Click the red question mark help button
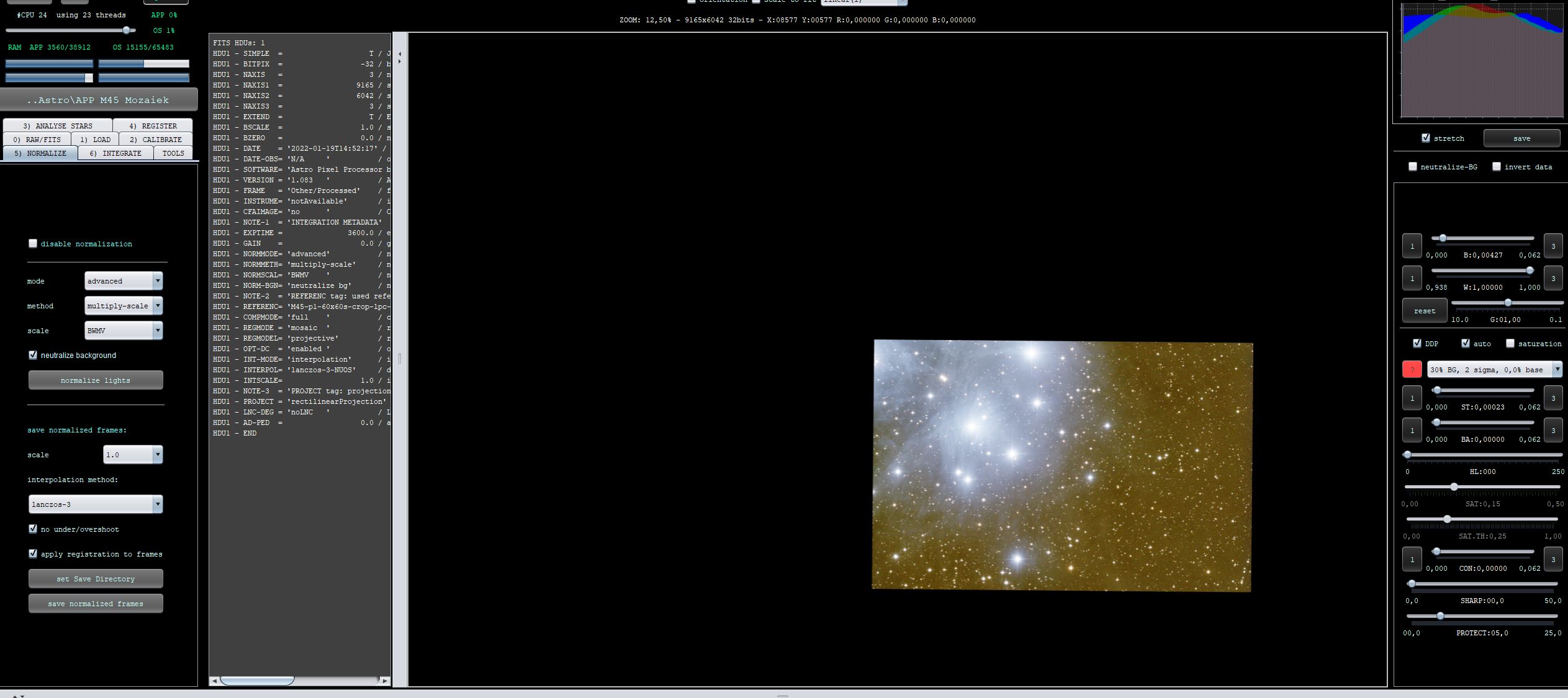1568x698 pixels. click(1412, 370)
